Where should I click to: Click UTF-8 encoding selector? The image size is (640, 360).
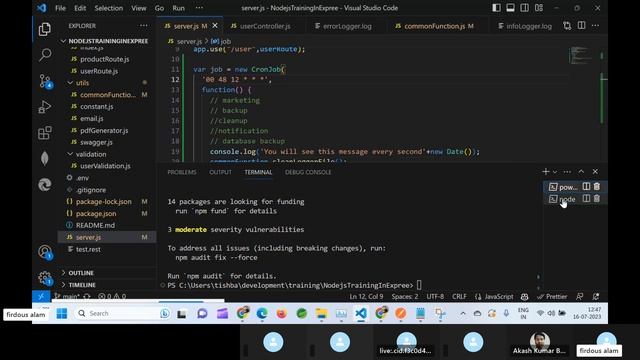tap(435, 297)
